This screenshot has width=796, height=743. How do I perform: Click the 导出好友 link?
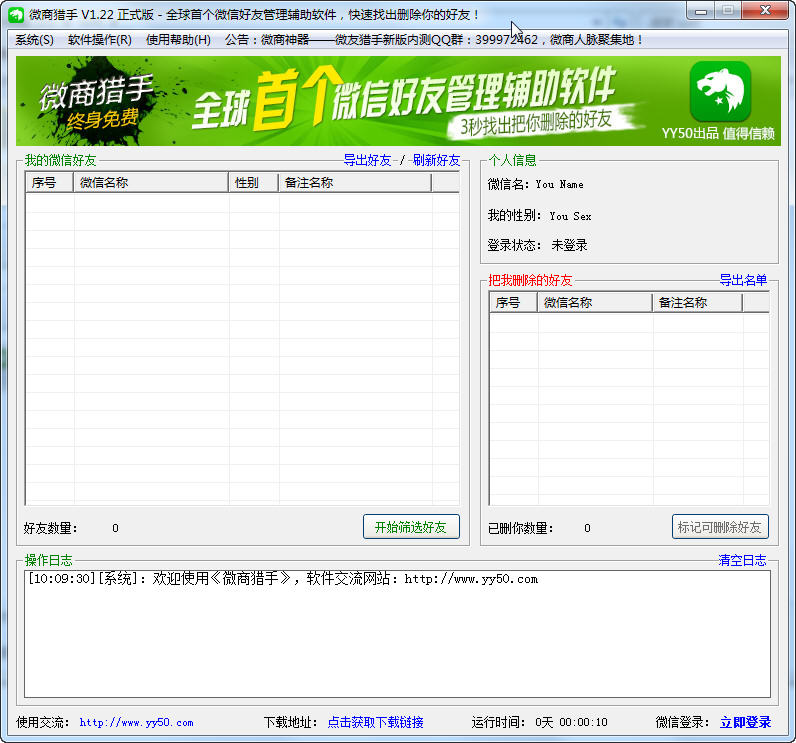(x=367, y=160)
